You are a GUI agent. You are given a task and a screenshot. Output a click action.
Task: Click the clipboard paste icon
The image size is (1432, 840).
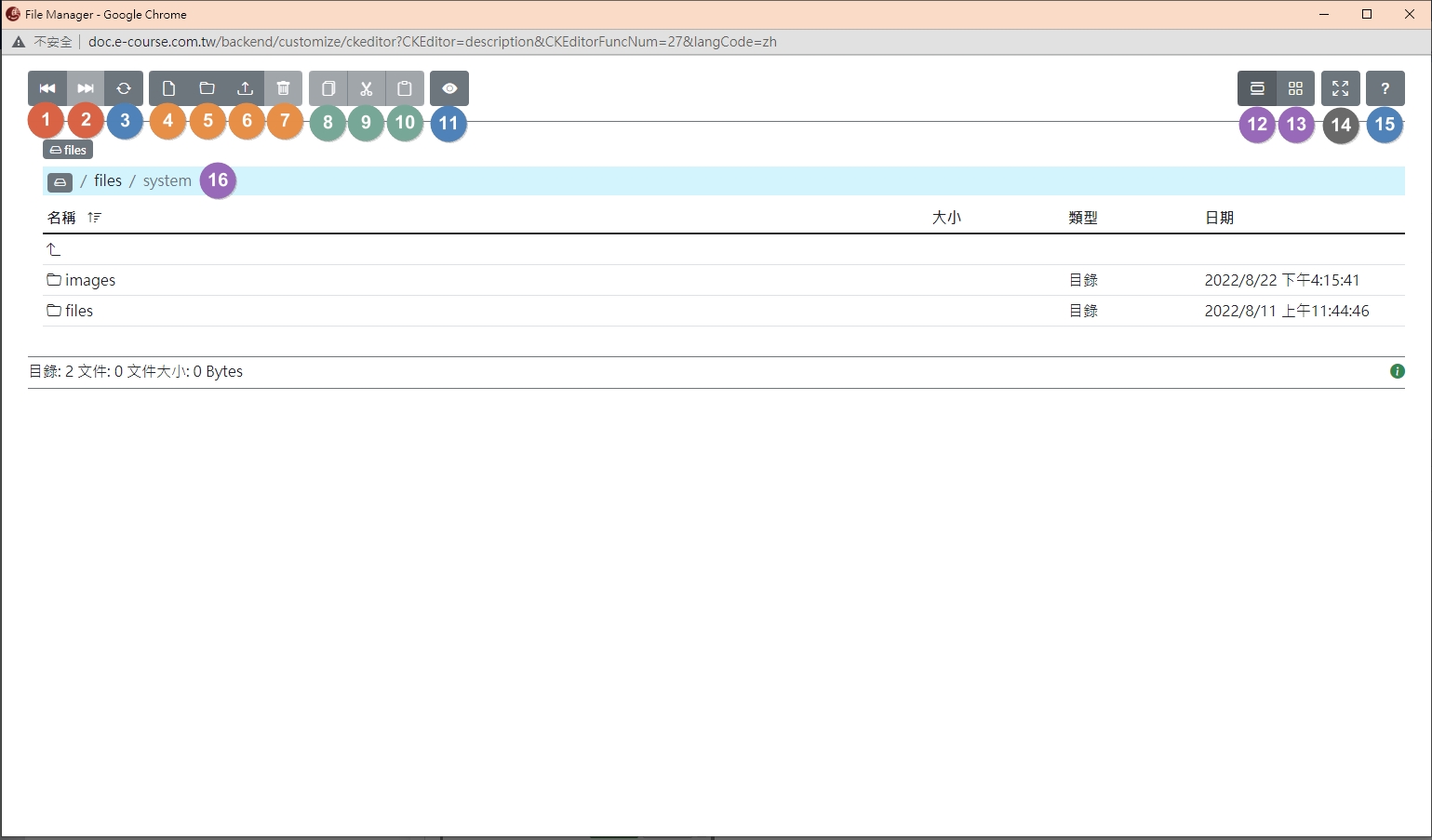(x=405, y=88)
